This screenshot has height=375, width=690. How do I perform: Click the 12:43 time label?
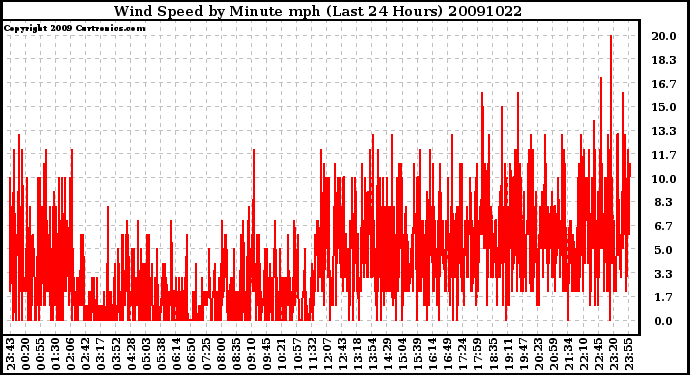[x=341, y=354]
